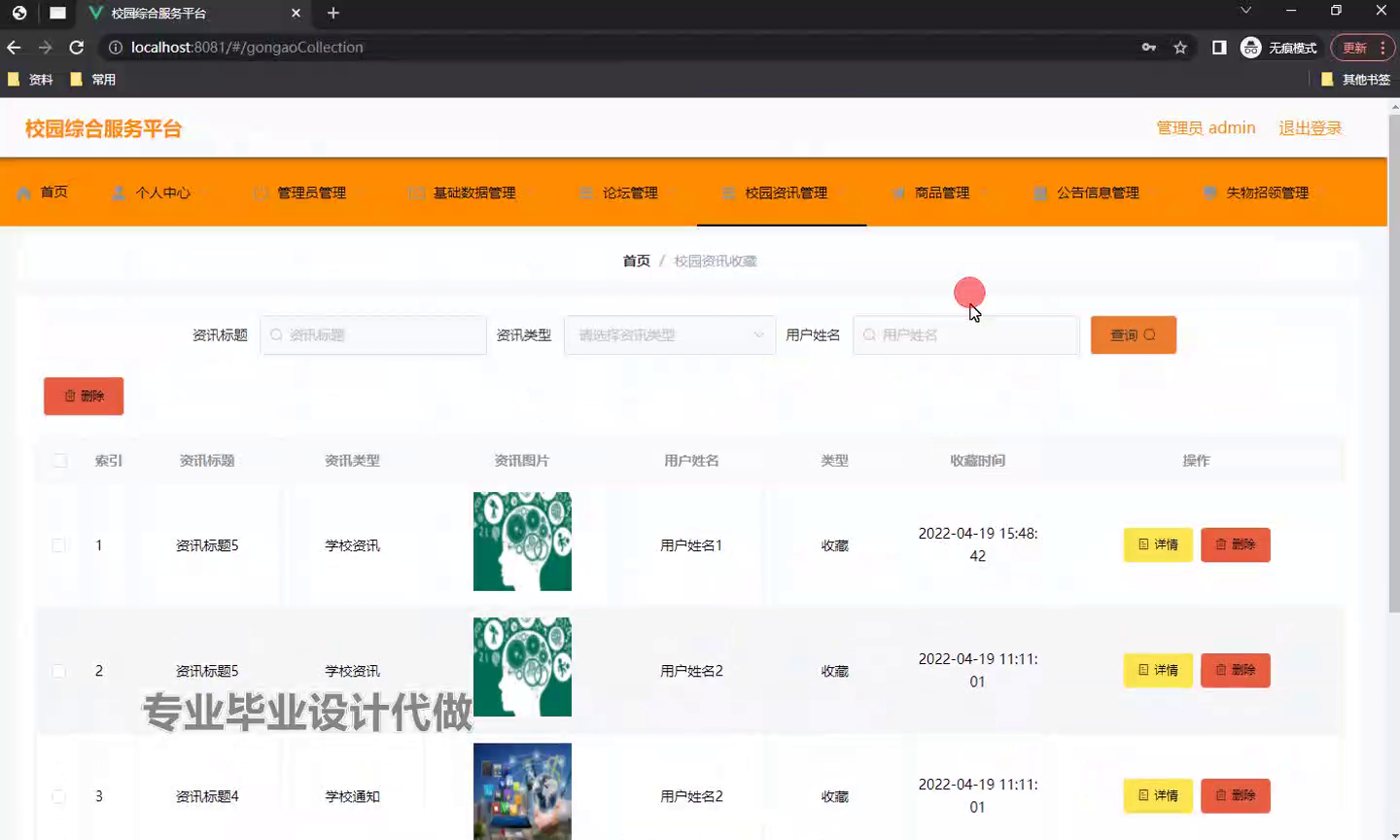
Task: Close the 校园综合服务平台 tab
Action: point(297,14)
